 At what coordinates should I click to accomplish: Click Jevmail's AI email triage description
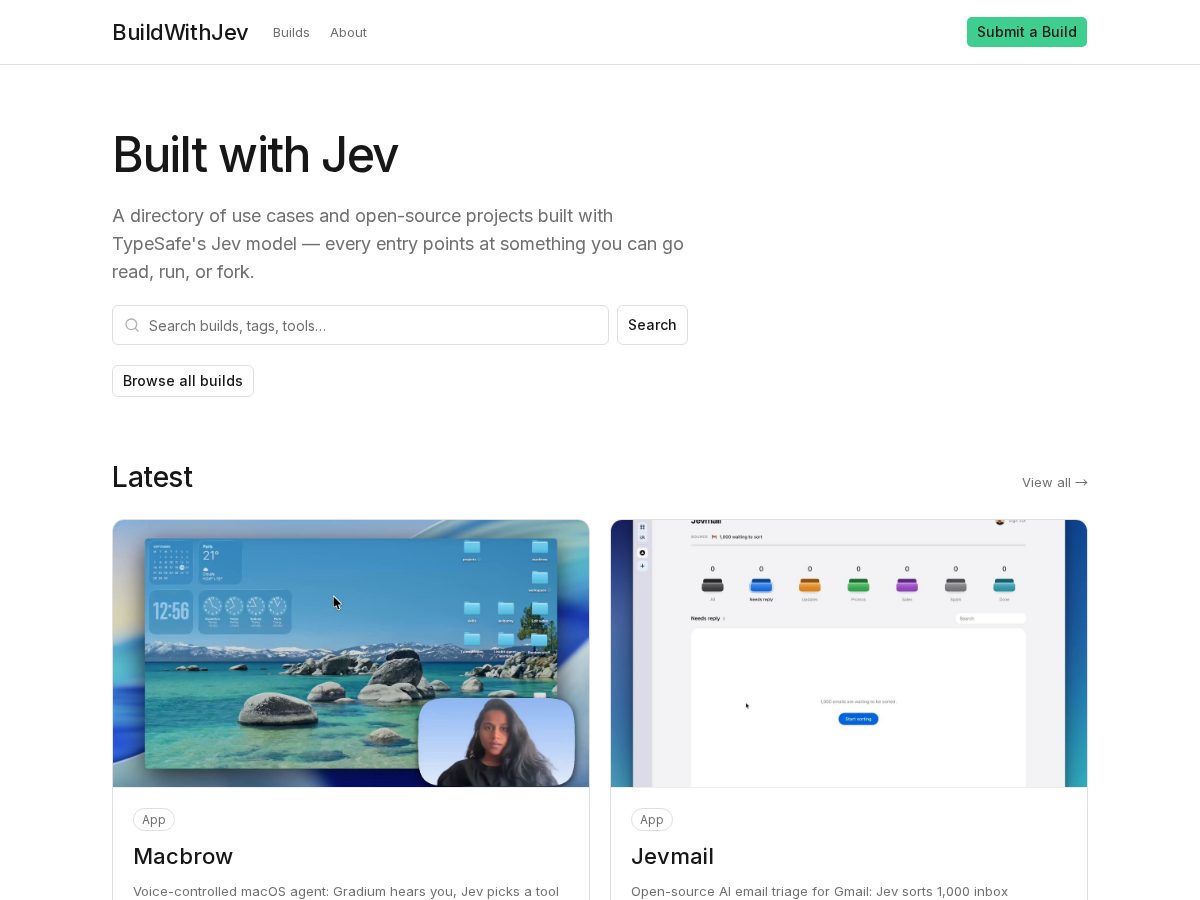click(819, 891)
